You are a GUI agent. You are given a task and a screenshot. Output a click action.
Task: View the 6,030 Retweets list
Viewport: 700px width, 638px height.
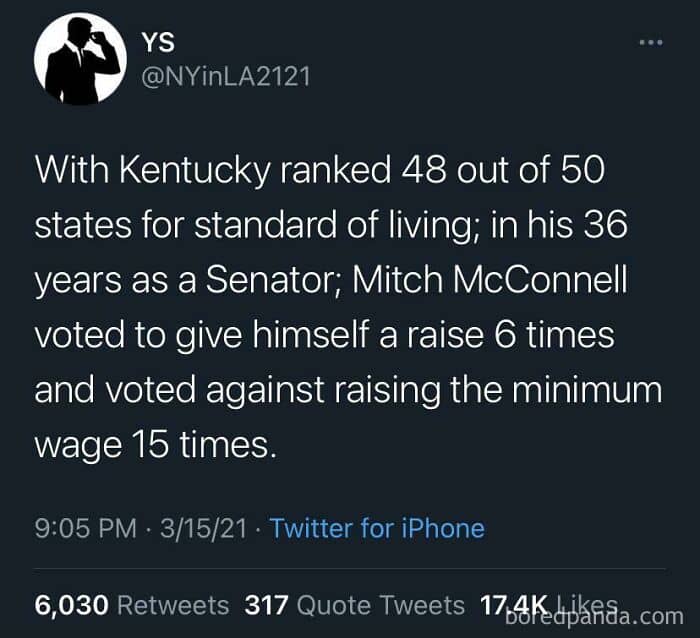[132, 605]
